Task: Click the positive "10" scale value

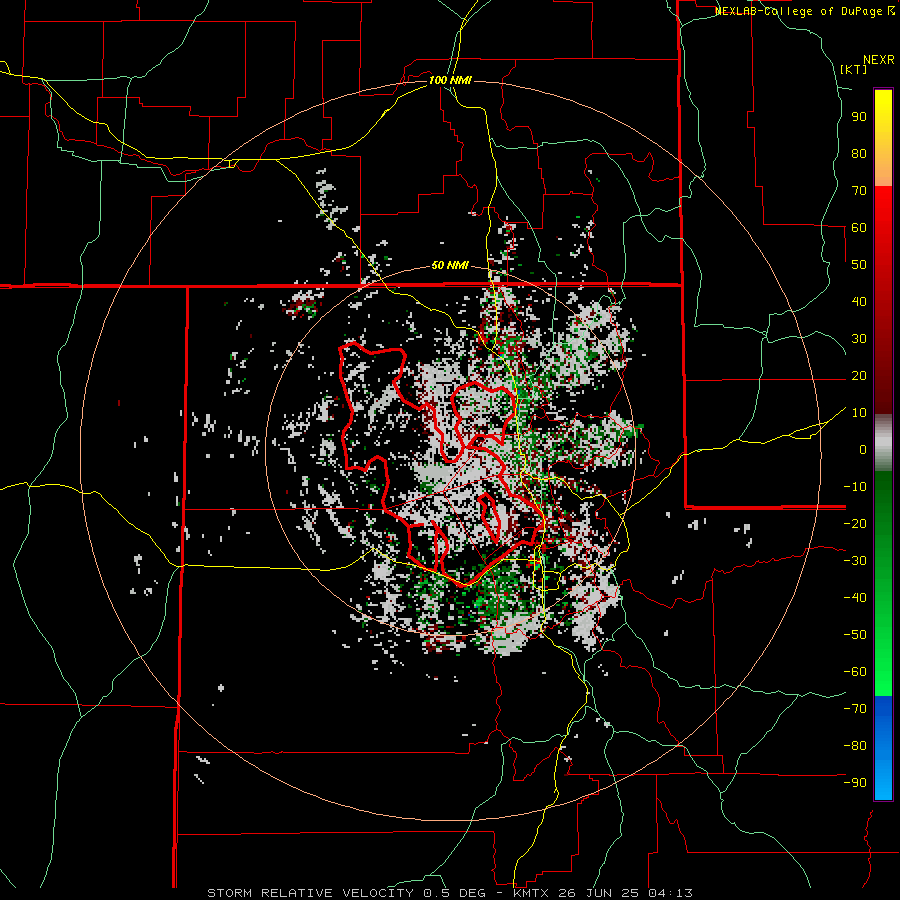Action: pyautogui.click(x=859, y=413)
